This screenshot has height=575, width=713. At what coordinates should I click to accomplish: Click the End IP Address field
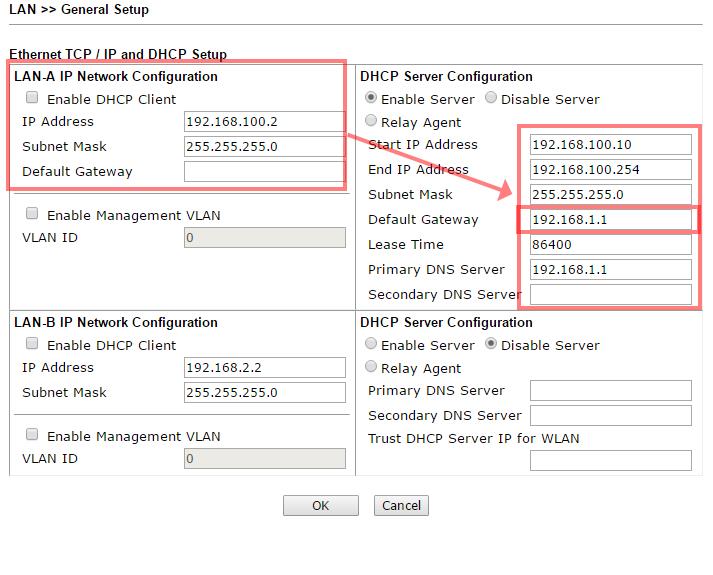(610, 170)
